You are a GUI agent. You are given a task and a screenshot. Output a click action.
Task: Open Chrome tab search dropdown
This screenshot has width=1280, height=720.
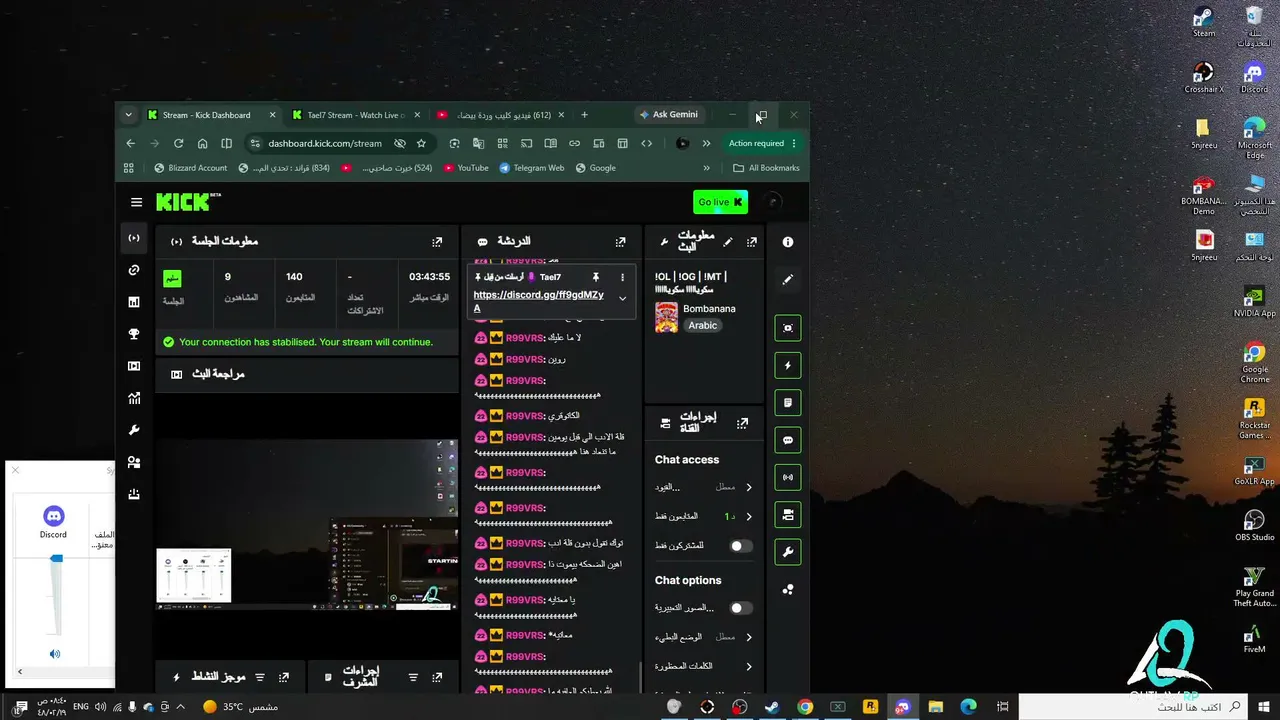[x=128, y=115]
